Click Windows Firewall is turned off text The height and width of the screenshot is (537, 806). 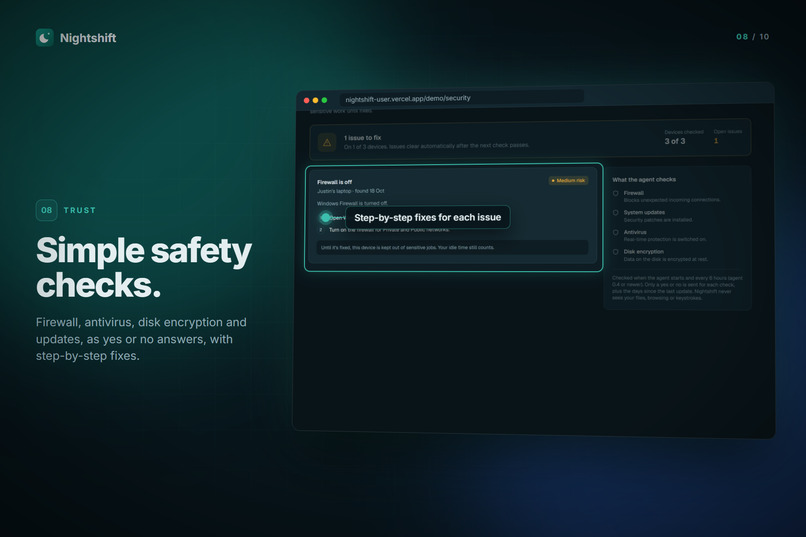pyautogui.click(x=352, y=203)
